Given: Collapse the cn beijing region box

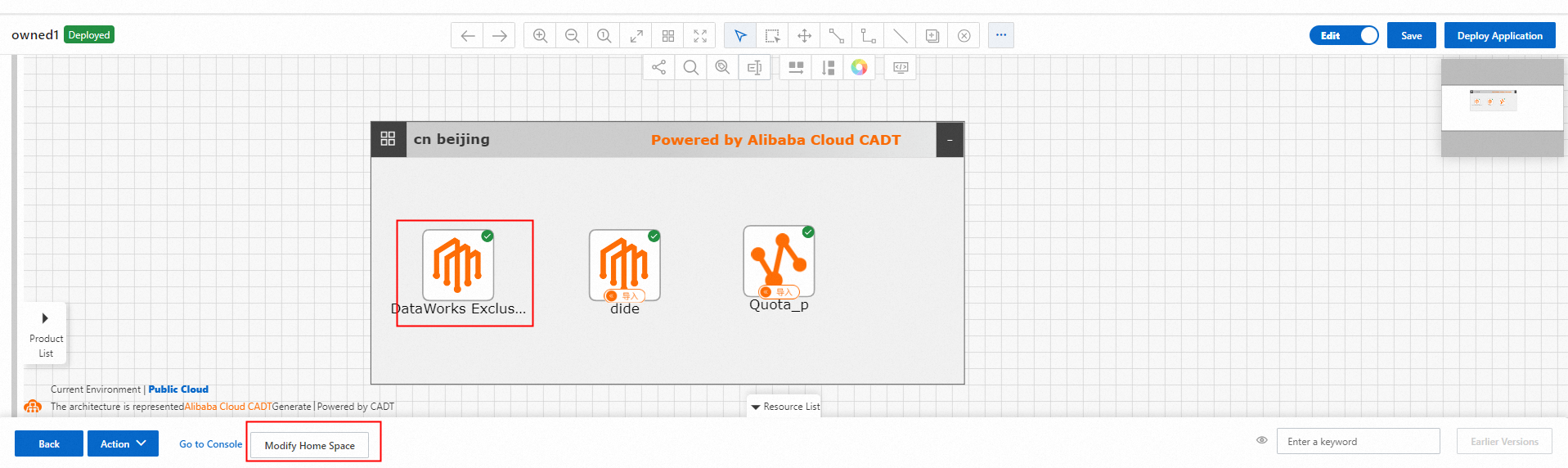Looking at the screenshot, I should pos(950,140).
